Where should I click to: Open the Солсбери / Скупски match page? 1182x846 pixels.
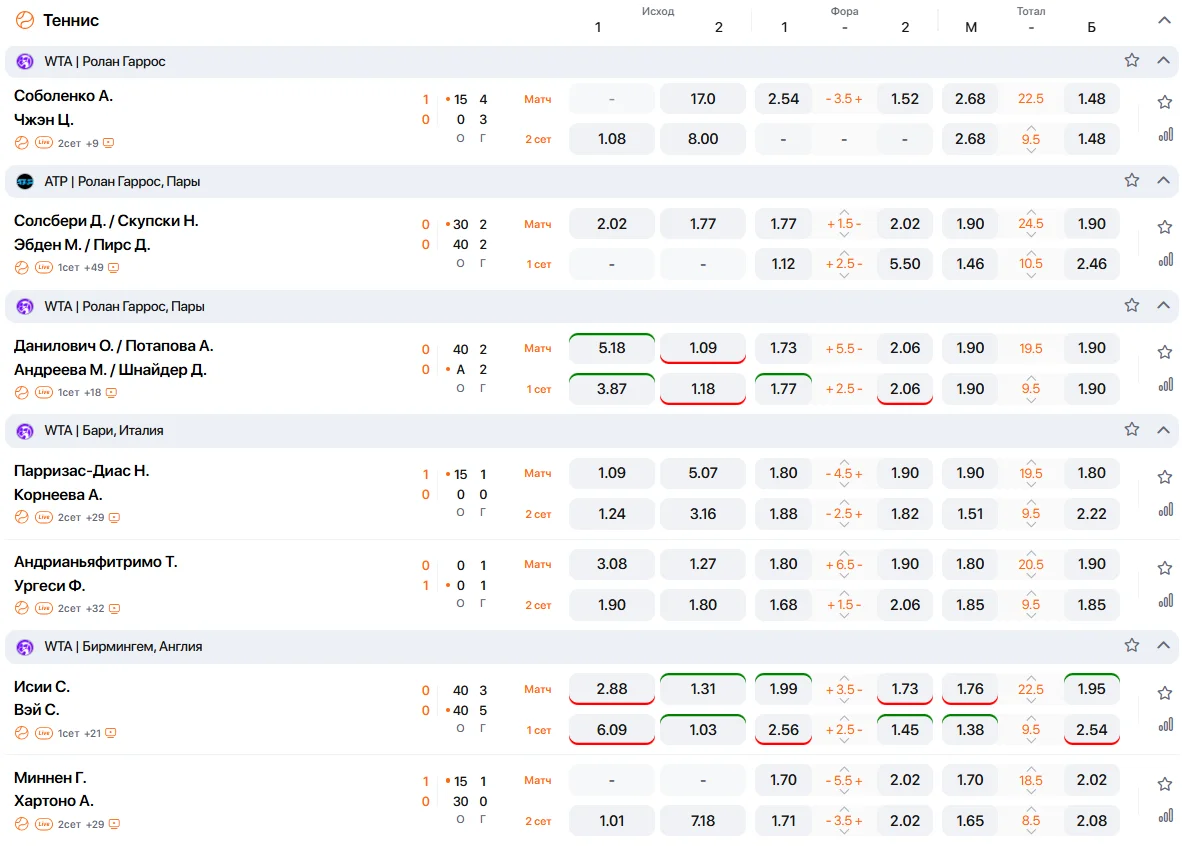(106, 221)
